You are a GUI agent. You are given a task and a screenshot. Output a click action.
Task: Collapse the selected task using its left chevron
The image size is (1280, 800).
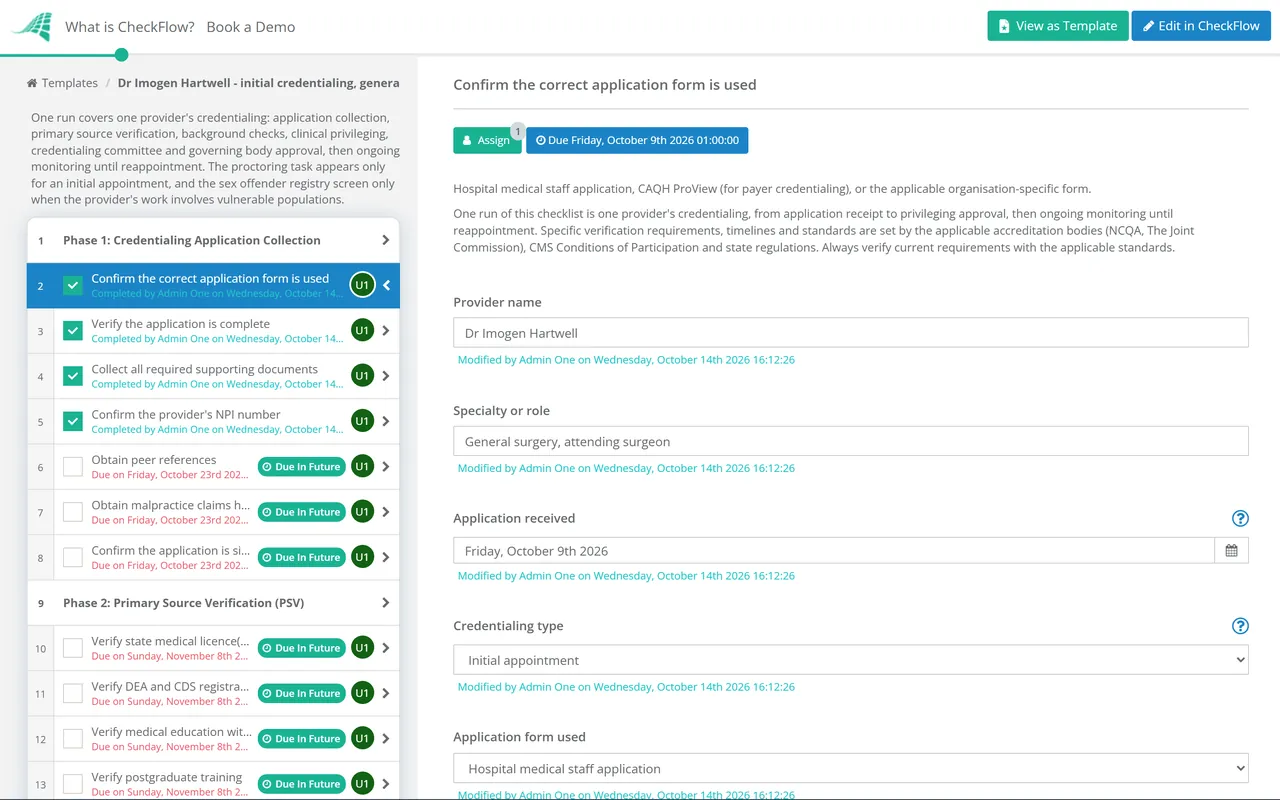pos(387,285)
